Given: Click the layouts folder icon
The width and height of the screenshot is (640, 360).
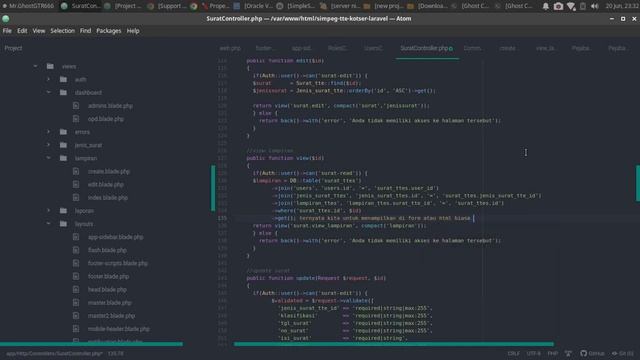Looking at the screenshot, I should click(x=63, y=224).
